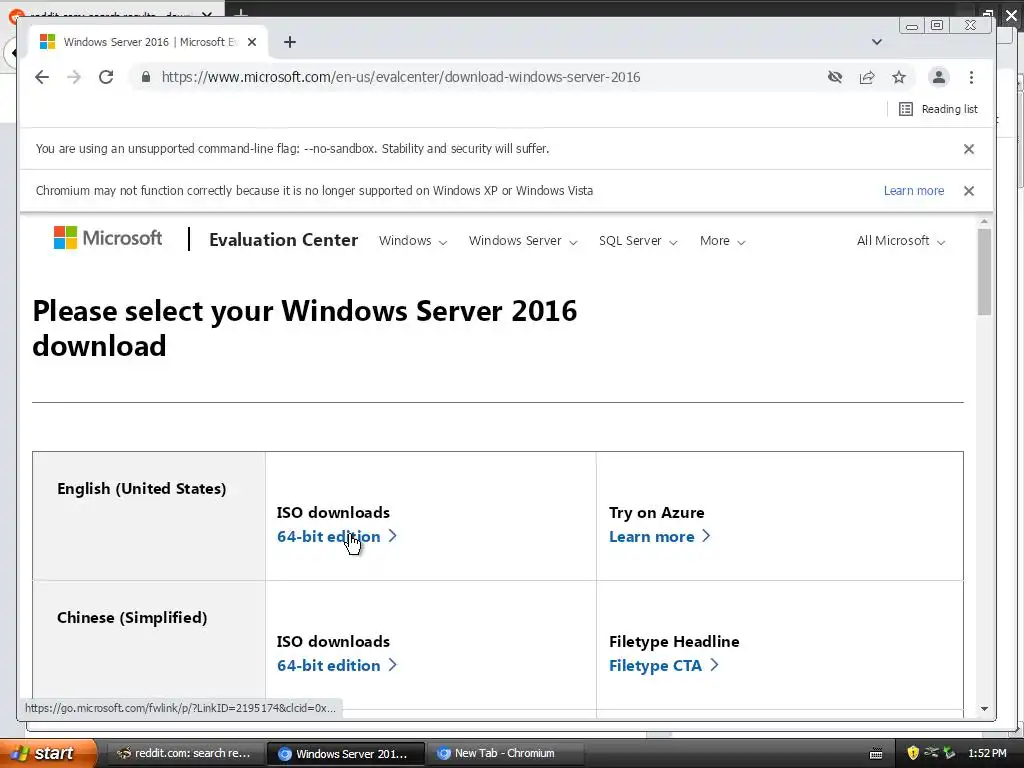The height and width of the screenshot is (768, 1024).
Task: Click Learn more under Try on Azure
Action: coord(659,536)
